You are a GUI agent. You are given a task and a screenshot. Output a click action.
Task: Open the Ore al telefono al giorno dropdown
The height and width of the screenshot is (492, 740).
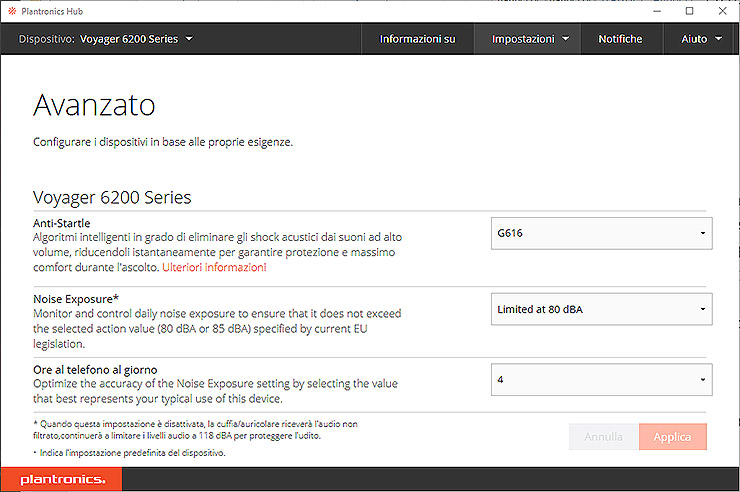[601, 380]
